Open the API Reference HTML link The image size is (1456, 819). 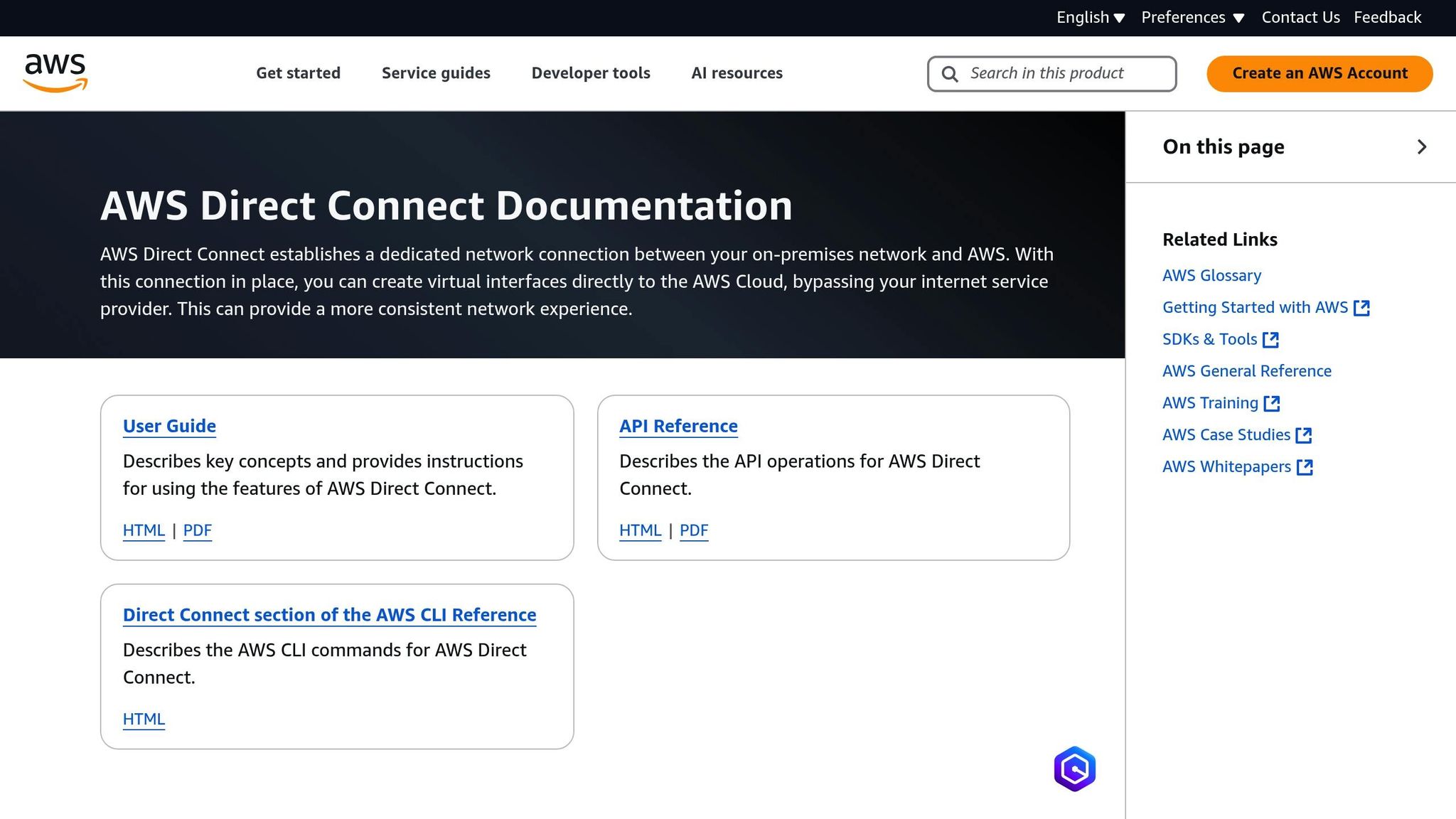(x=640, y=530)
